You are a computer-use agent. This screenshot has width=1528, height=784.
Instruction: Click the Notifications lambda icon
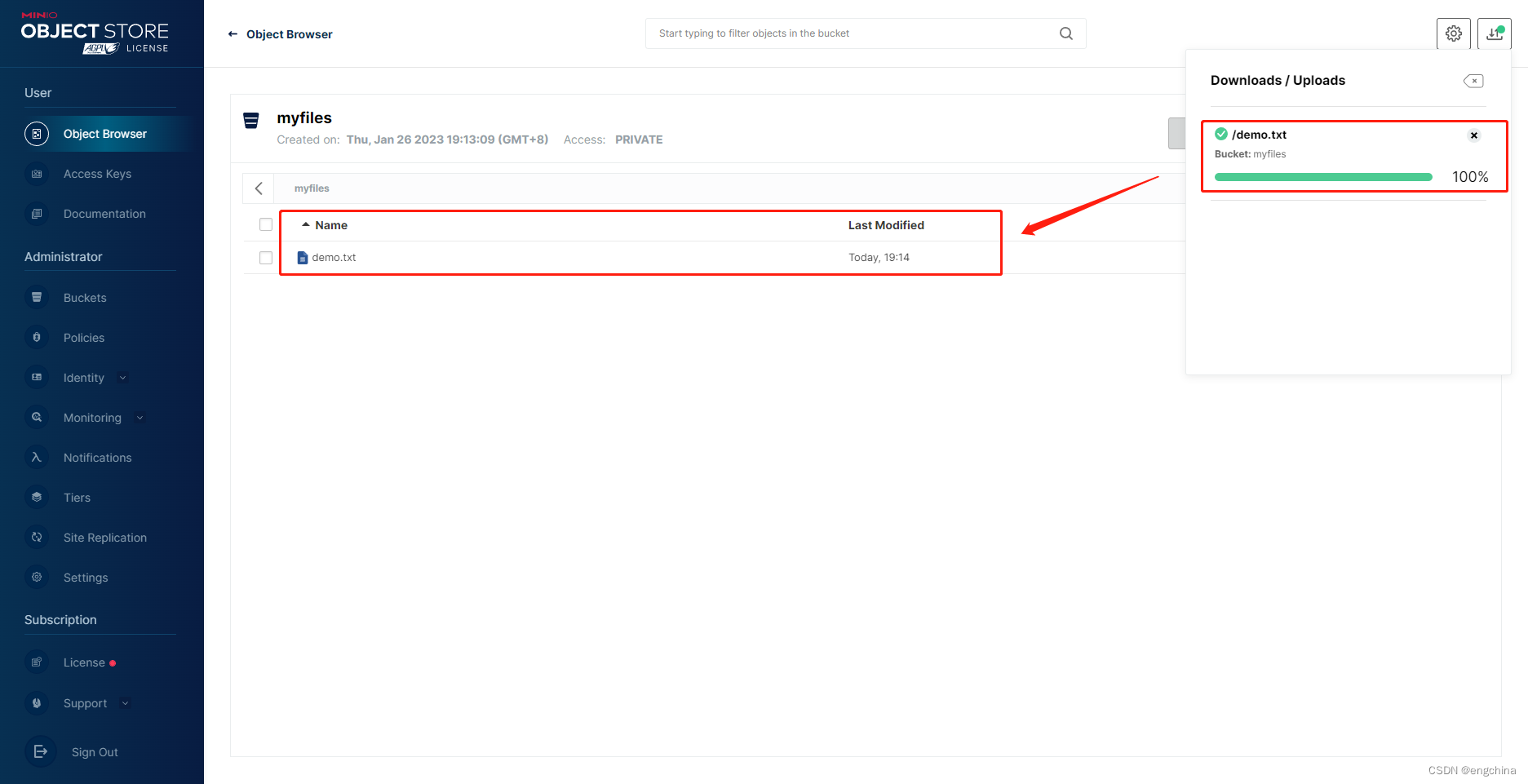(x=37, y=458)
